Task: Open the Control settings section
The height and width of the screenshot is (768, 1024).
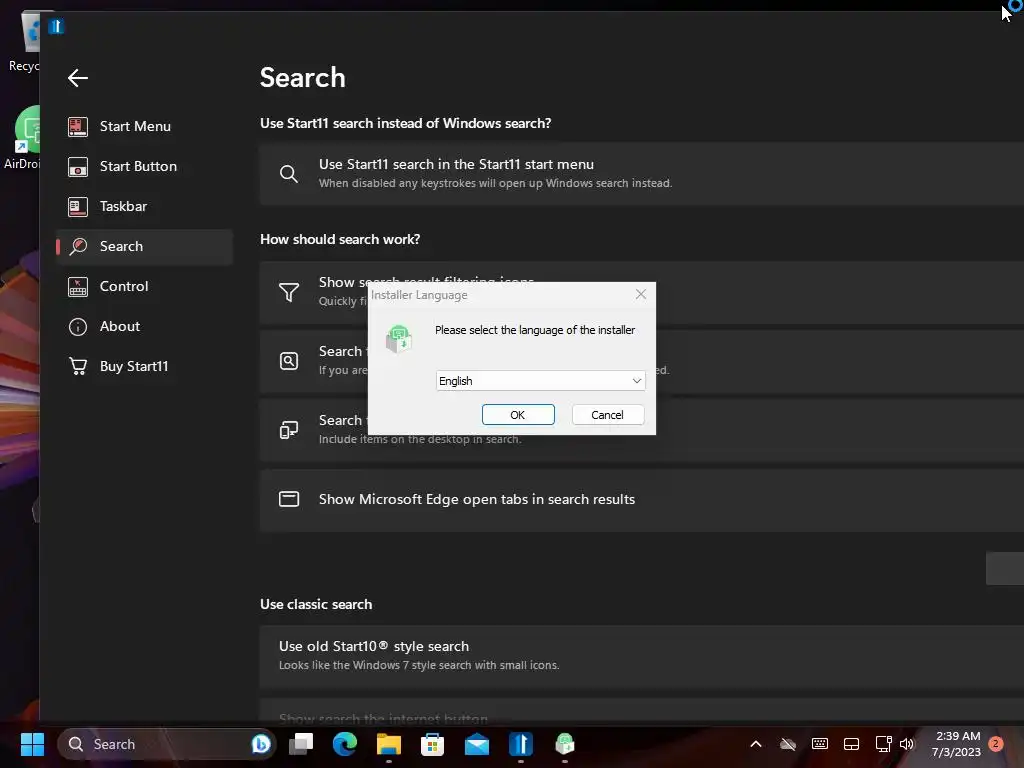Action: click(144, 286)
